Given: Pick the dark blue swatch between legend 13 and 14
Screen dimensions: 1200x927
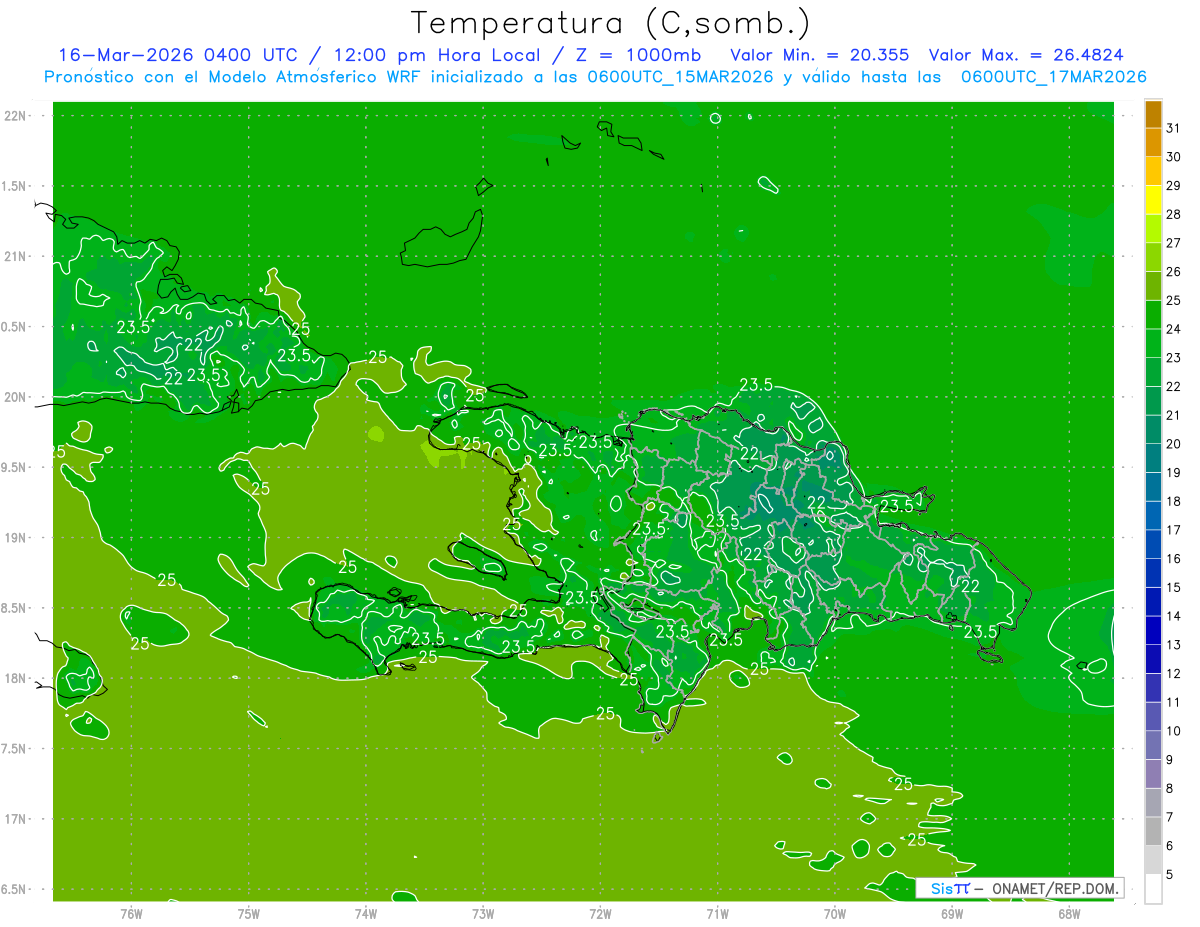Looking at the screenshot, I should (x=1153, y=630).
